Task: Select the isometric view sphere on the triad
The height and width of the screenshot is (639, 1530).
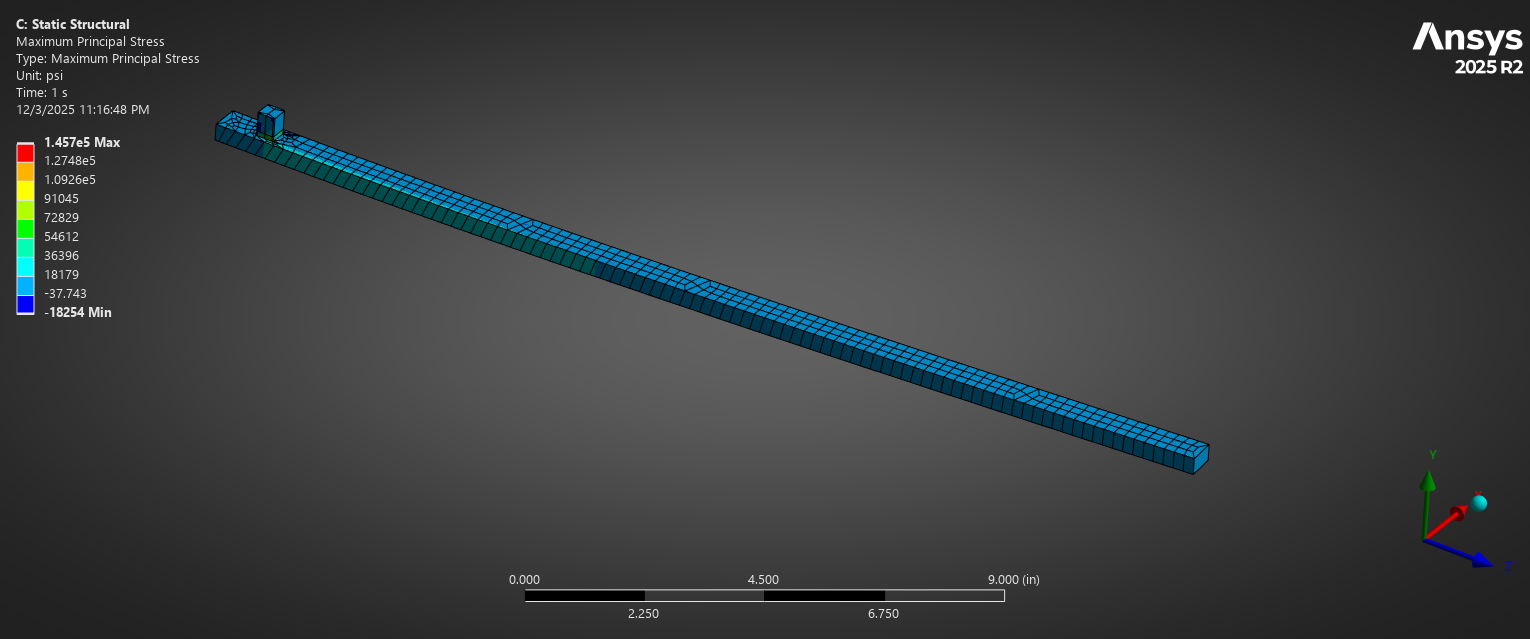Action: (x=1480, y=503)
